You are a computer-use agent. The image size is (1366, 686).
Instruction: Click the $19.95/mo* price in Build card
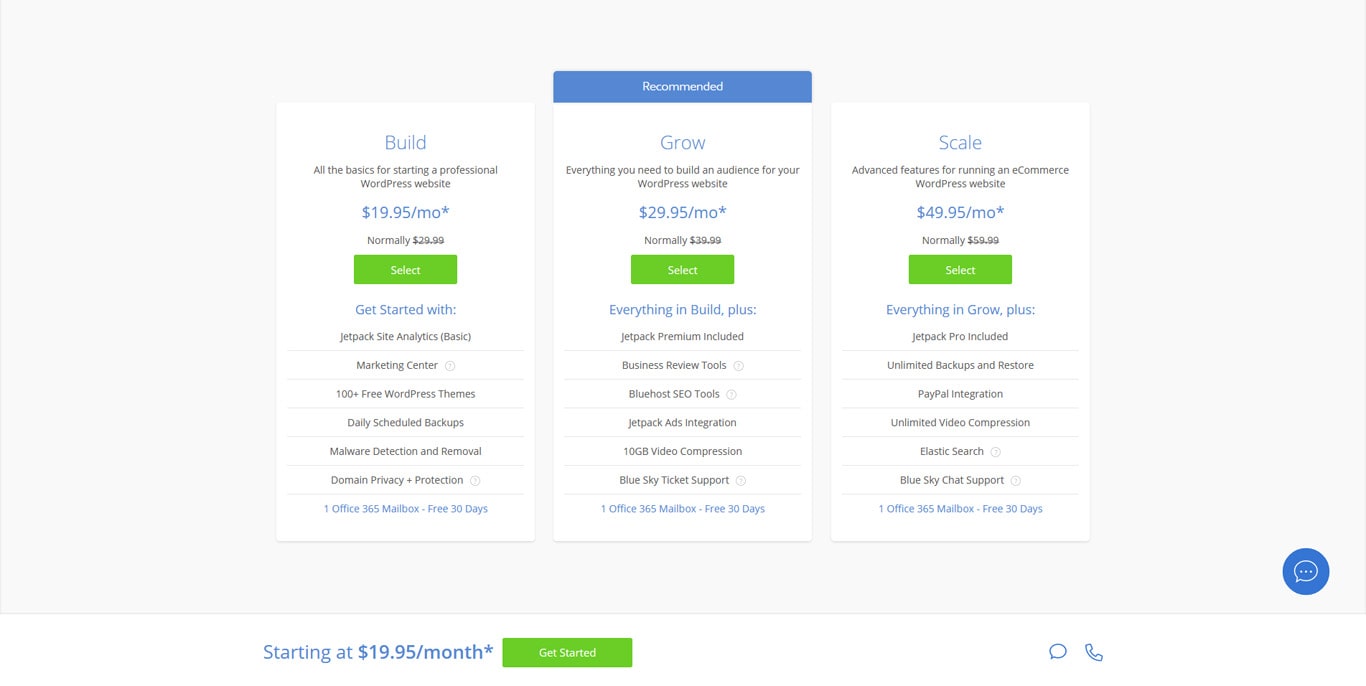(405, 212)
